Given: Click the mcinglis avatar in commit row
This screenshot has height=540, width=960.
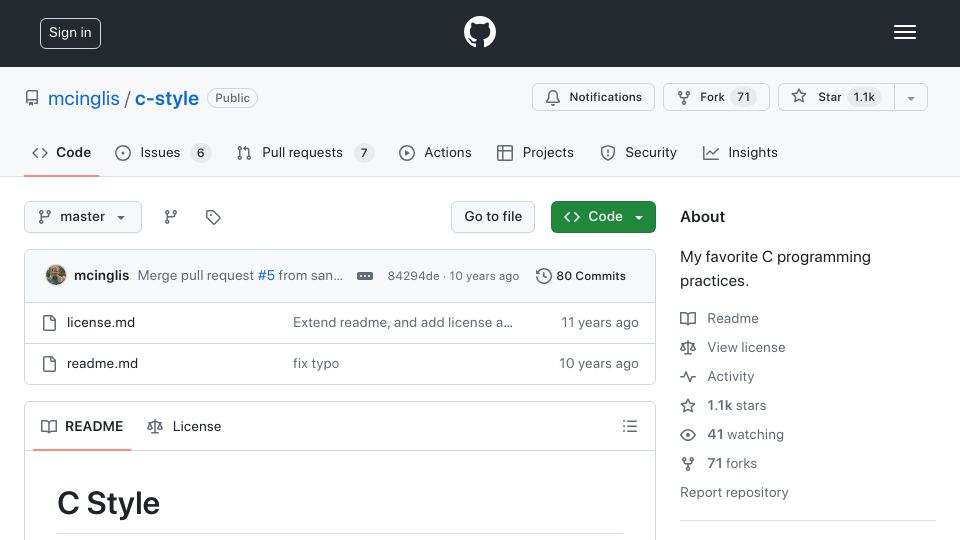Looking at the screenshot, I should (x=56, y=276).
